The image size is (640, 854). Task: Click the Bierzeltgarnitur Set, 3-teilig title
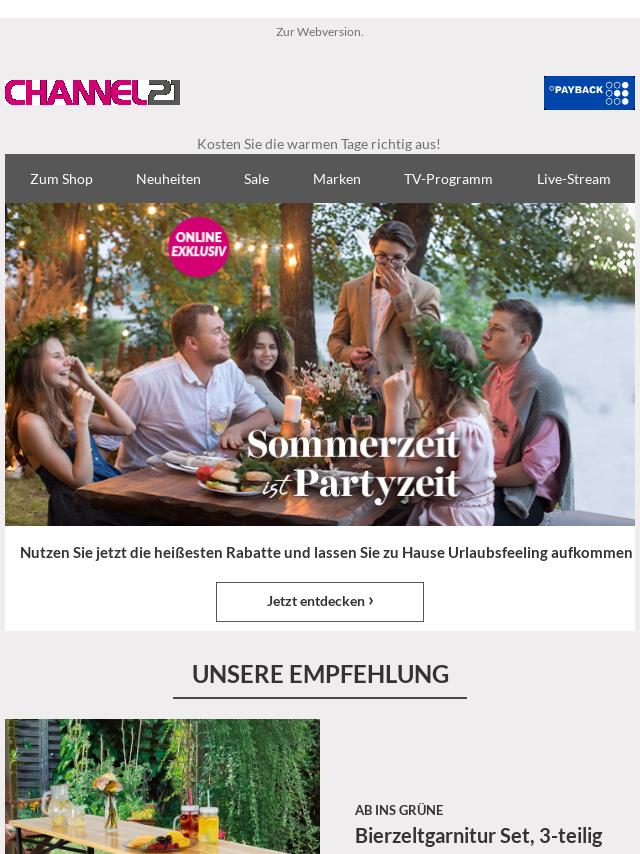click(478, 835)
